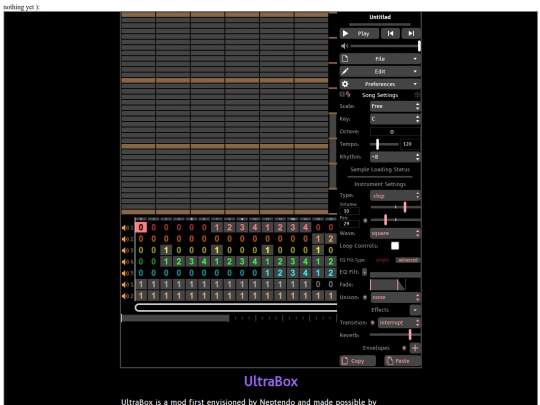Click the EQ Filt plus button
Screen dimensions: 540x405
pos(364,272)
